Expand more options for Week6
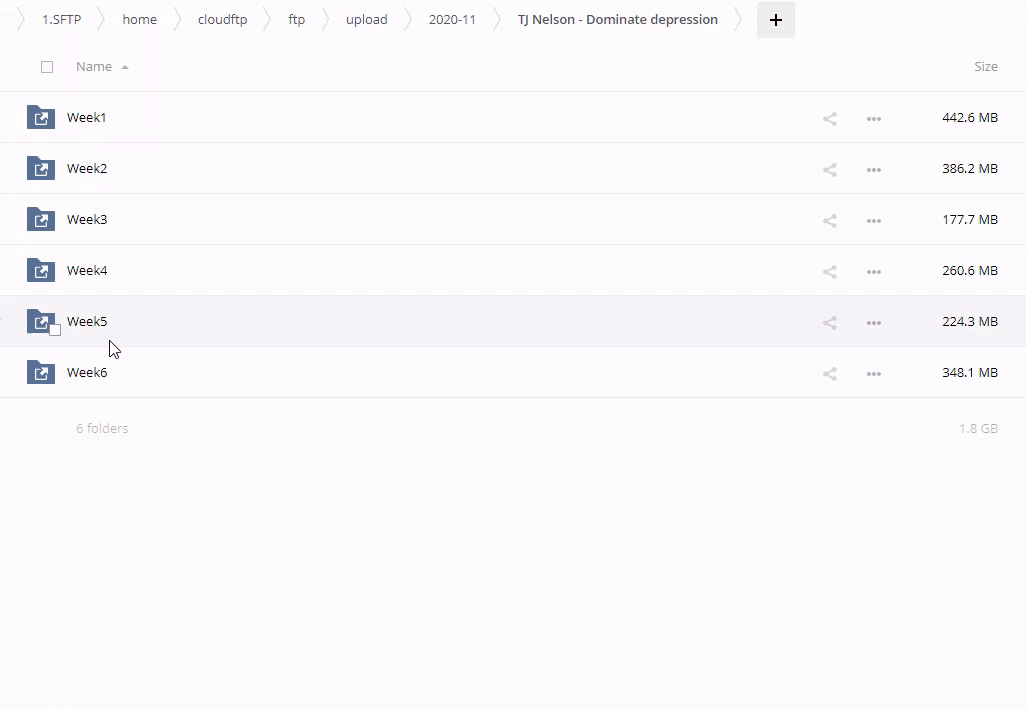Screen dimensions: 1026x710 [x=873, y=374]
